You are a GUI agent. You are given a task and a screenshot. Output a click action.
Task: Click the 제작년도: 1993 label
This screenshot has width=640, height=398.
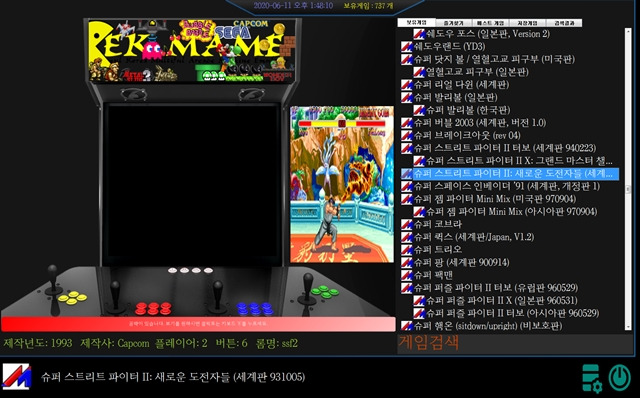38,343
